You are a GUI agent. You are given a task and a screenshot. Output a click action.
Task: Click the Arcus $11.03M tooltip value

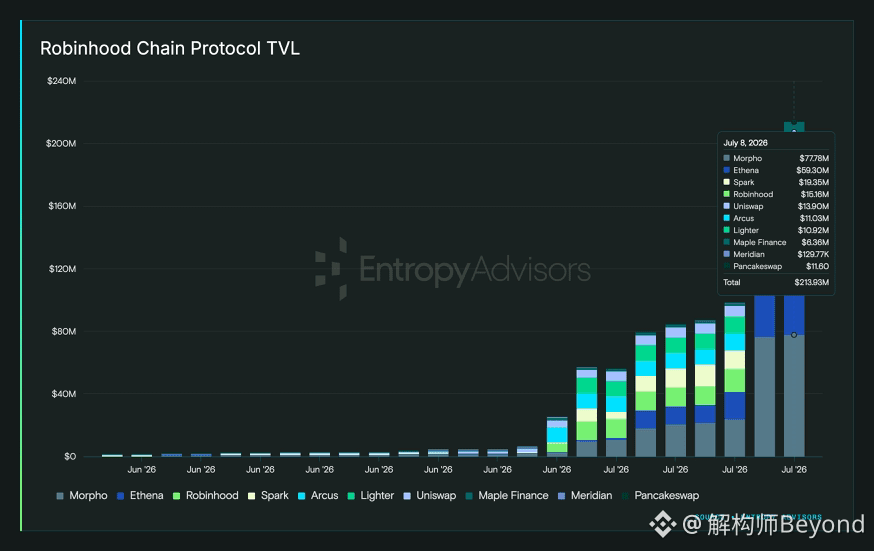814,218
